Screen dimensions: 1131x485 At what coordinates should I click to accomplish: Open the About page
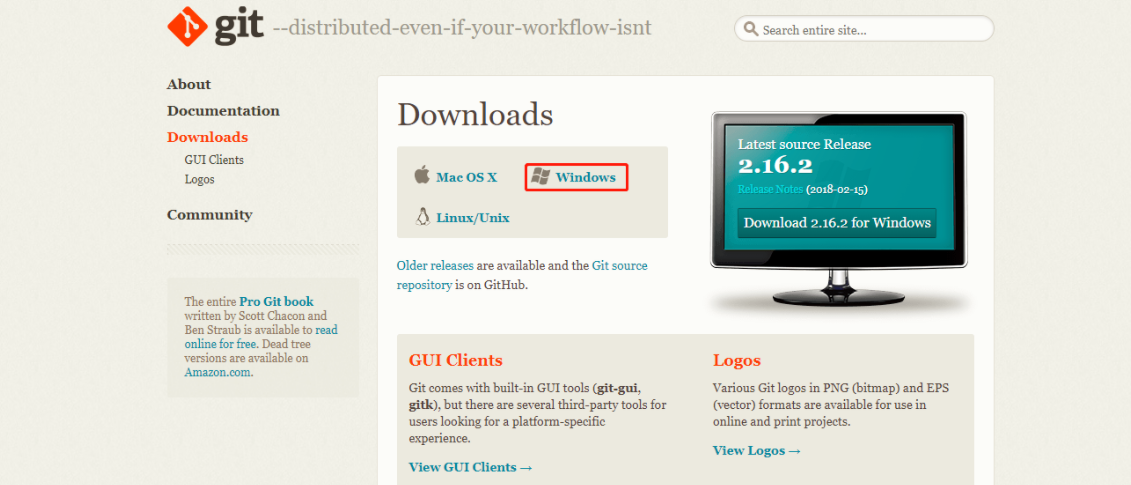(x=189, y=84)
